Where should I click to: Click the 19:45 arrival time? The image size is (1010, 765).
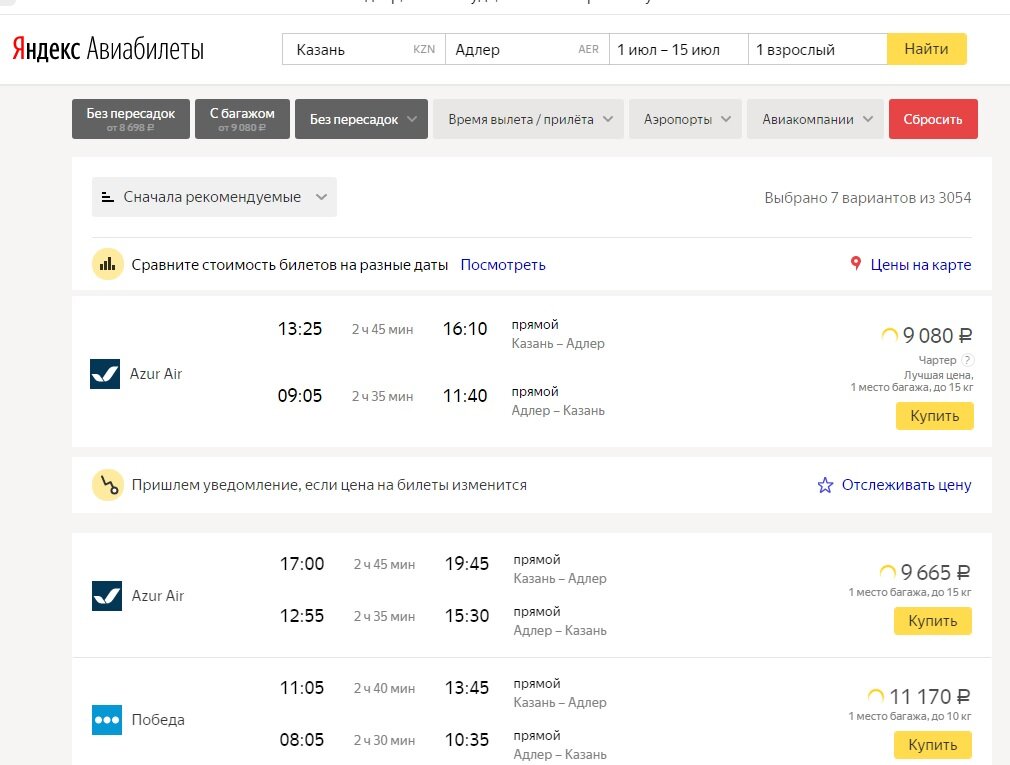[x=467, y=564]
